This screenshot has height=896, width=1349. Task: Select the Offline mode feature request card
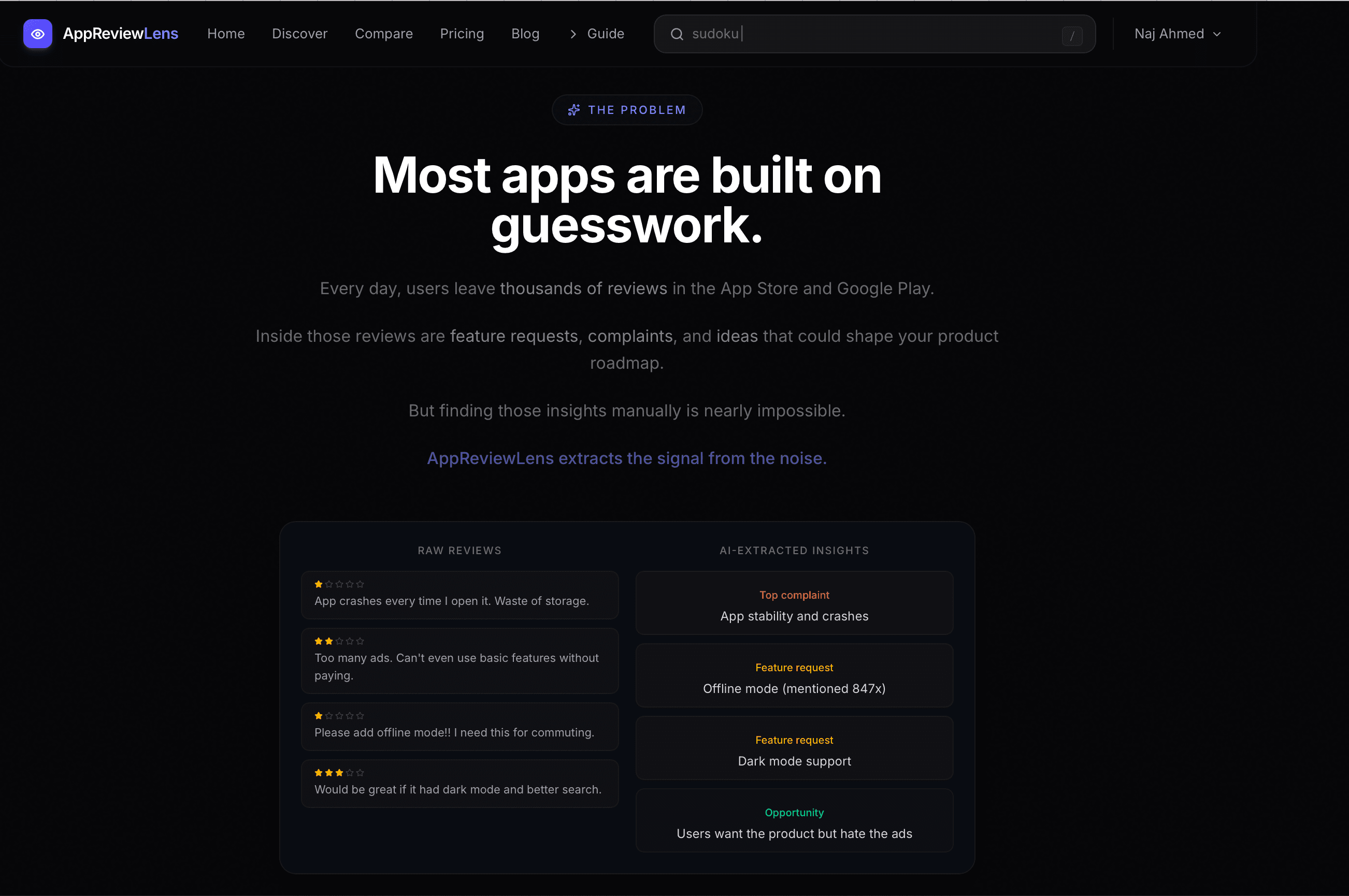794,676
